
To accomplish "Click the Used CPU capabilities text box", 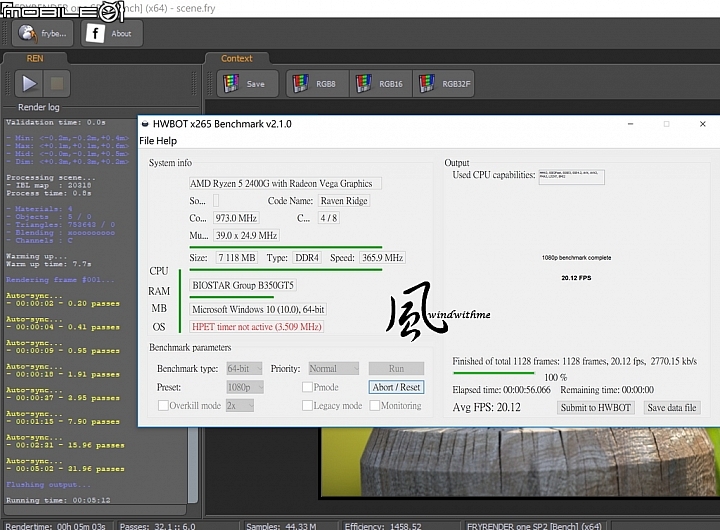I will point(572,177).
